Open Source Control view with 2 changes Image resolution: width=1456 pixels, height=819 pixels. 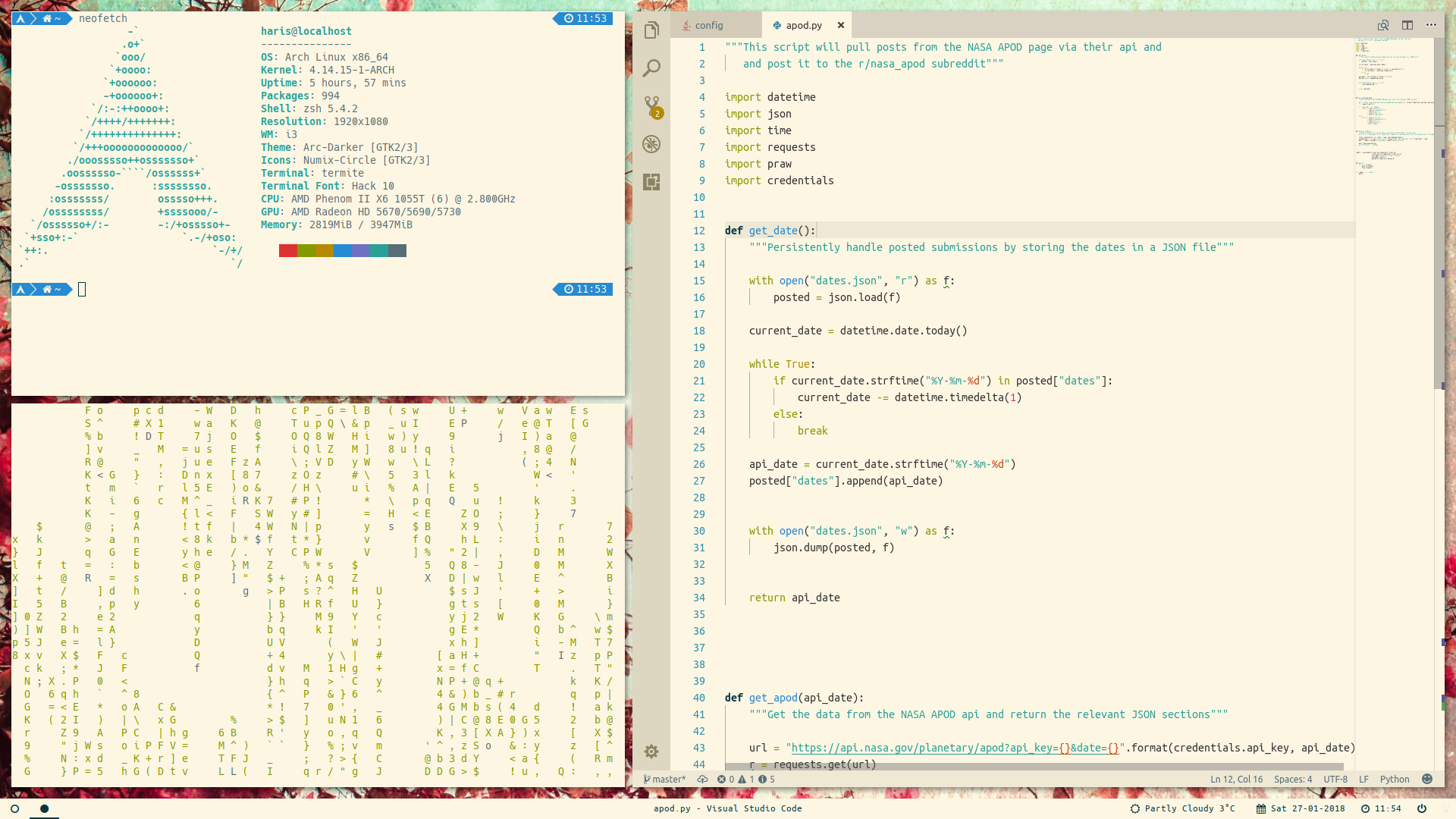pyautogui.click(x=652, y=106)
